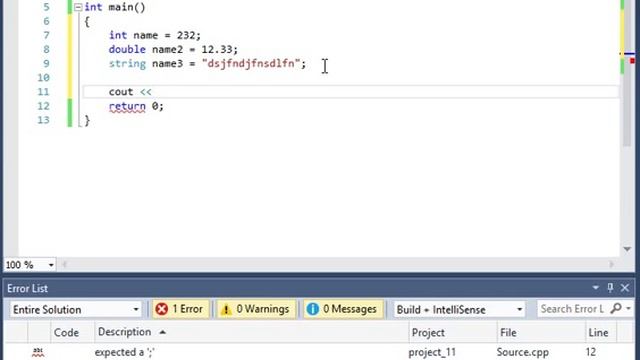Toggle the 0 Messages filter
The height and width of the screenshot is (360, 640).
342,309
